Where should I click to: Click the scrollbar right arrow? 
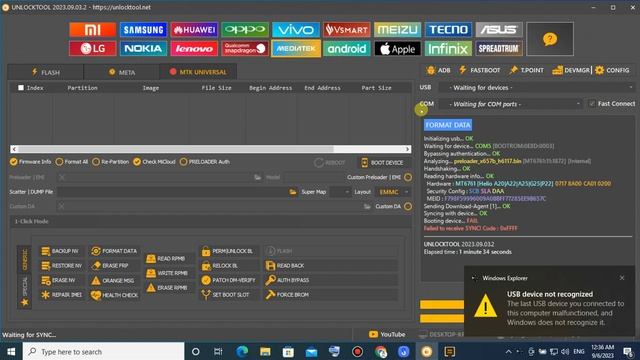(407, 149)
